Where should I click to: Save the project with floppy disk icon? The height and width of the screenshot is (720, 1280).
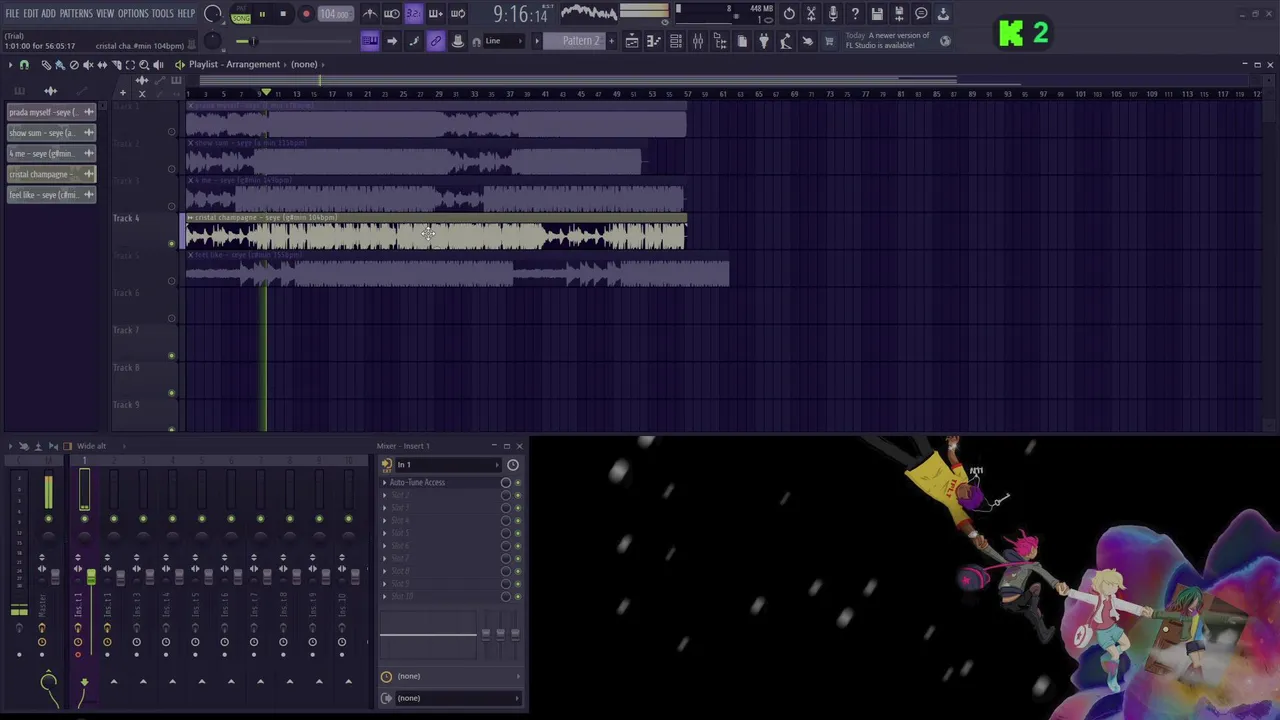(877, 14)
